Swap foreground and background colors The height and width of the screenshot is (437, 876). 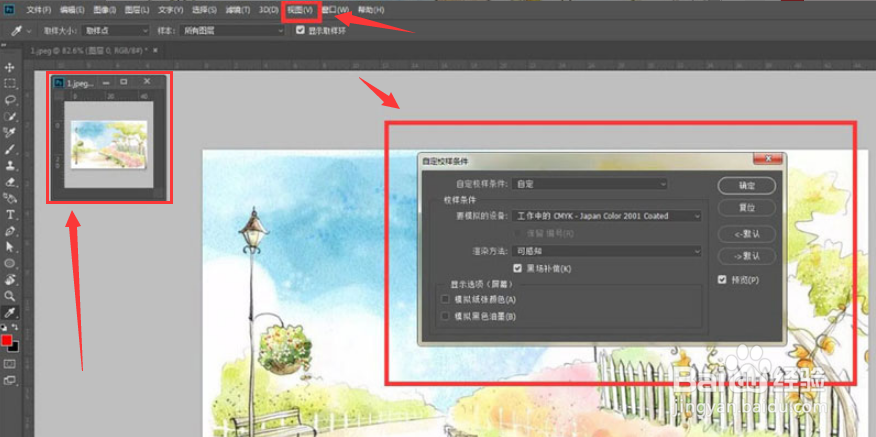15,327
